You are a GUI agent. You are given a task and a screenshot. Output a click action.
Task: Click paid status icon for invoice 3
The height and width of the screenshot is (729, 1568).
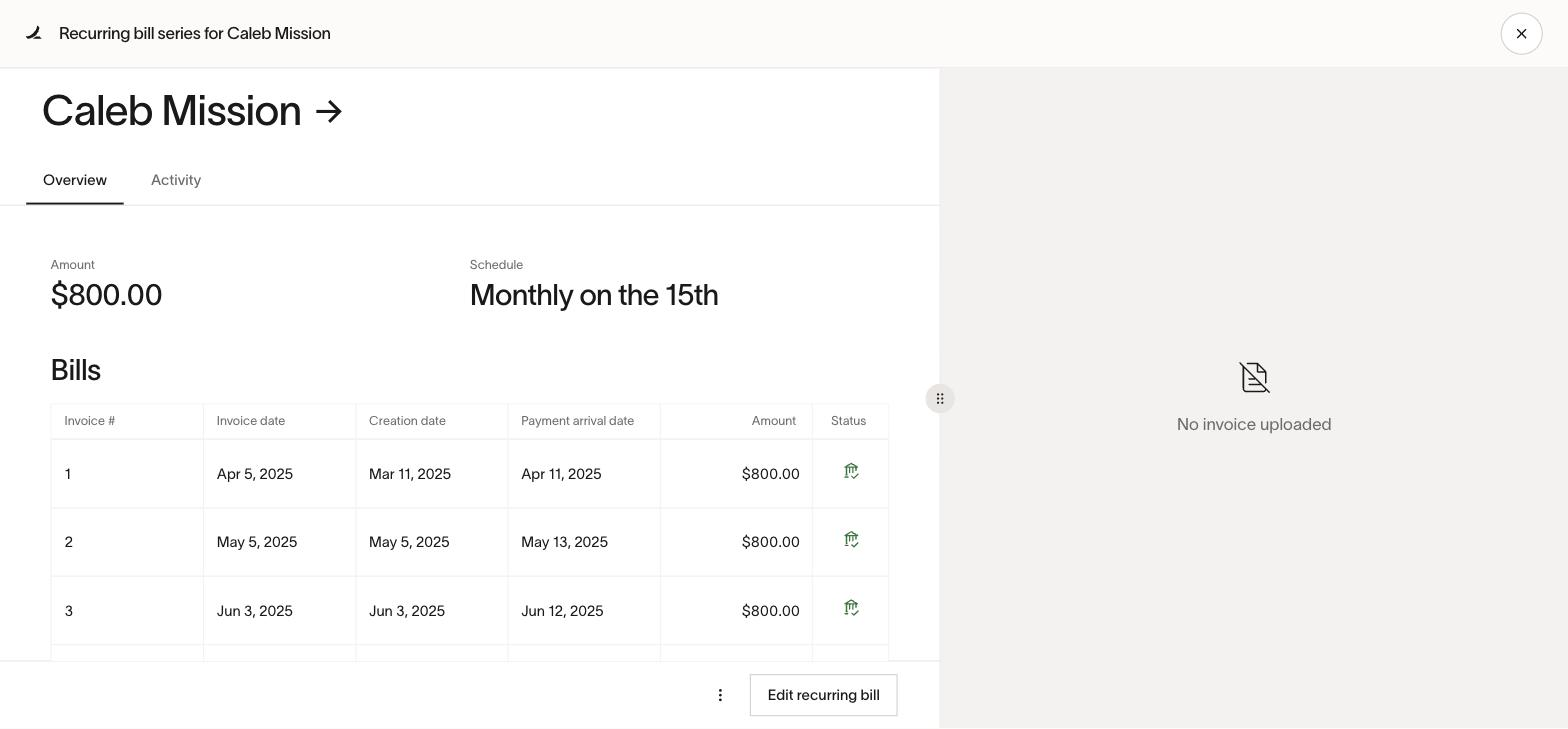(x=851, y=608)
